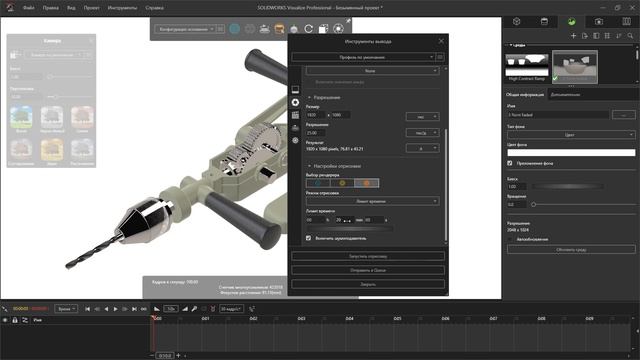This screenshot has width=640, height=360.
Task: Click the circular refresh arrow toolbar icon
Action: pos(309,29)
